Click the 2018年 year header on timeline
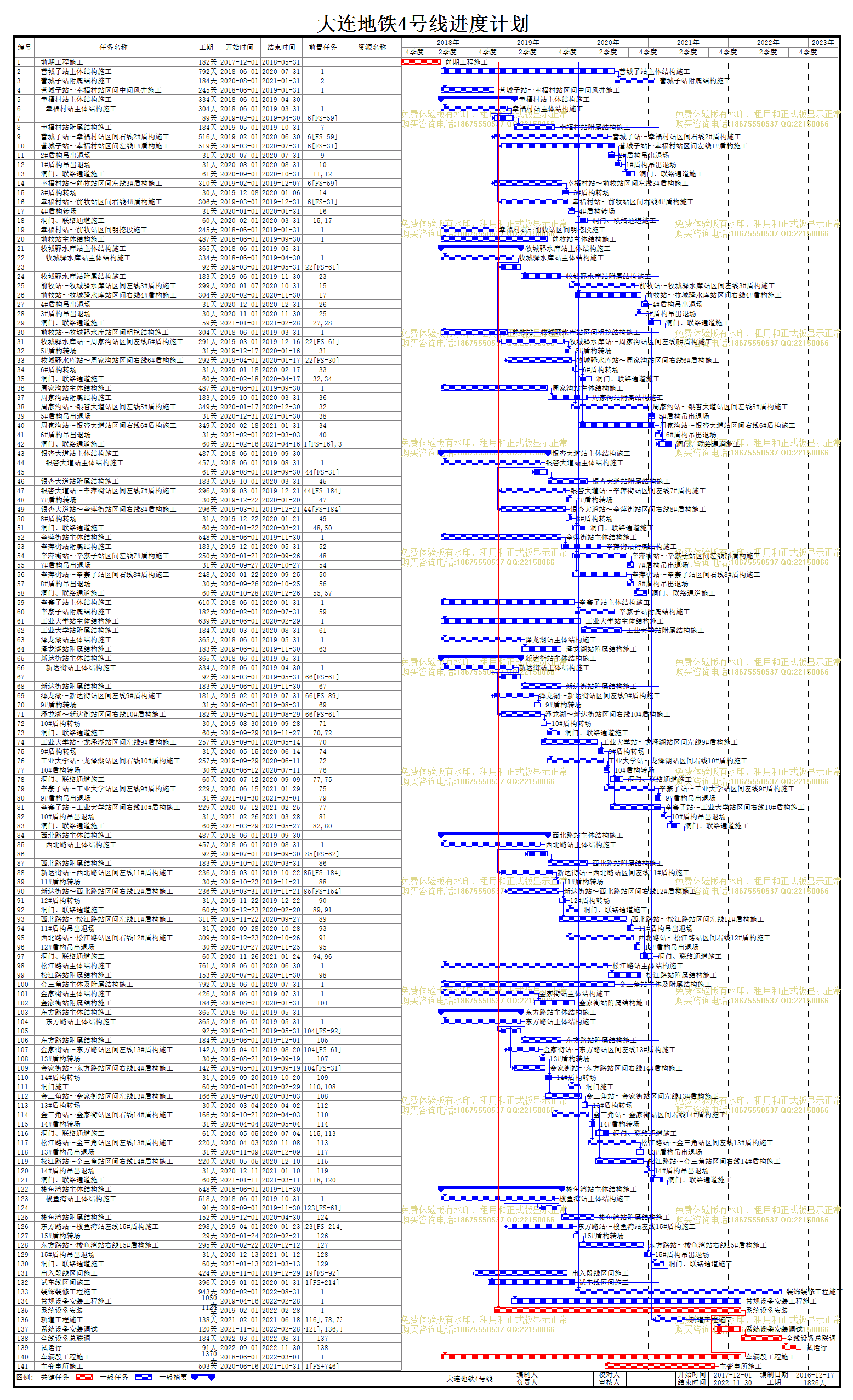 [x=448, y=42]
